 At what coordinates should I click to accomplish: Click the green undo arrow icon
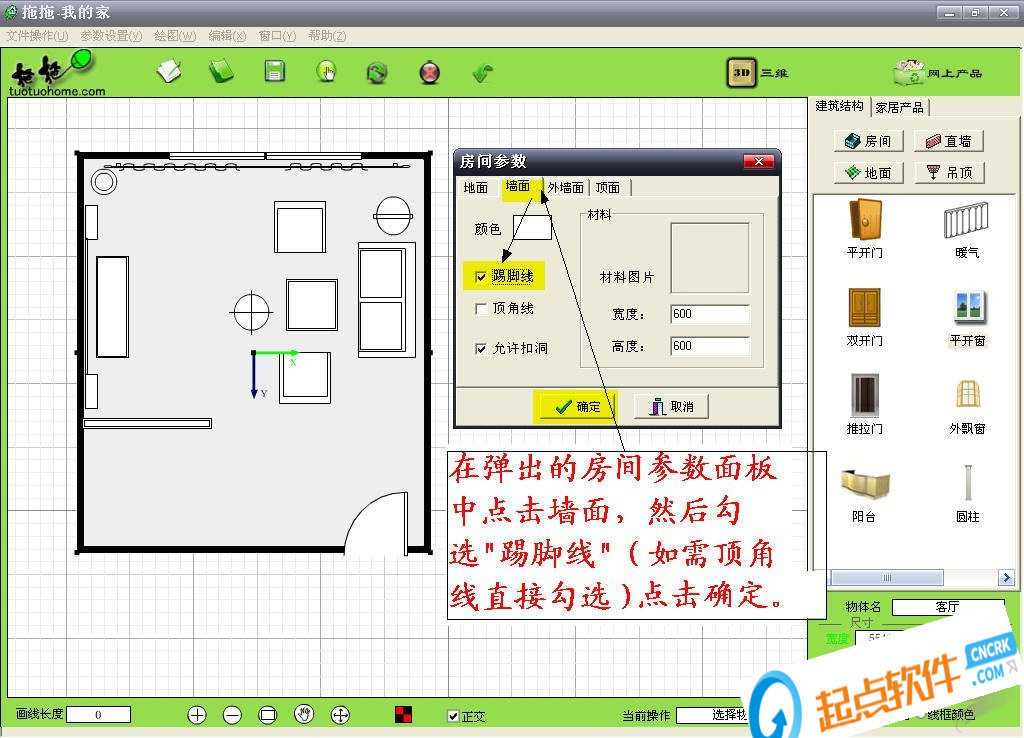point(483,72)
